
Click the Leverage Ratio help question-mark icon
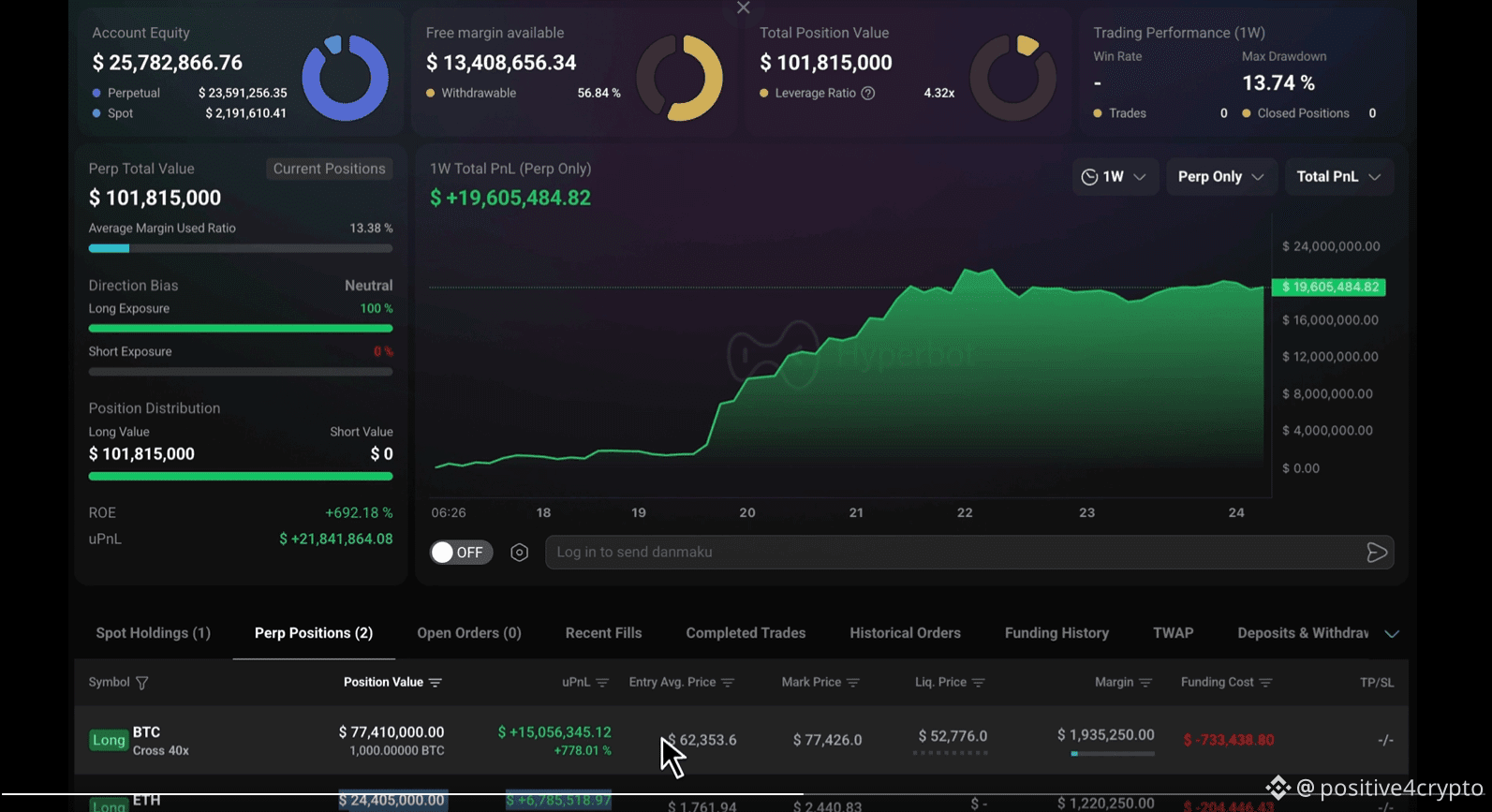pos(868,93)
